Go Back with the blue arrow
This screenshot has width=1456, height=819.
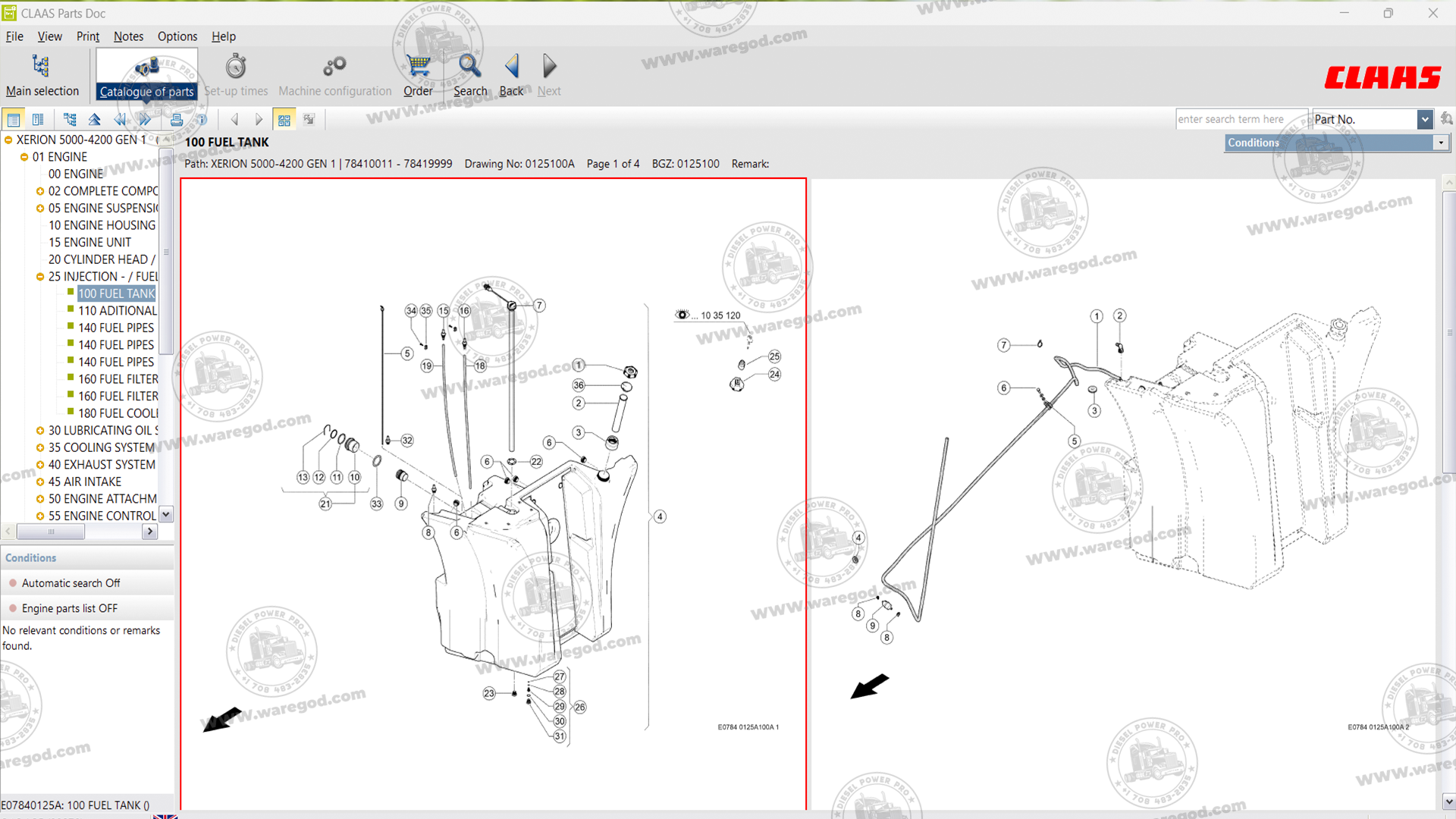(512, 67)
